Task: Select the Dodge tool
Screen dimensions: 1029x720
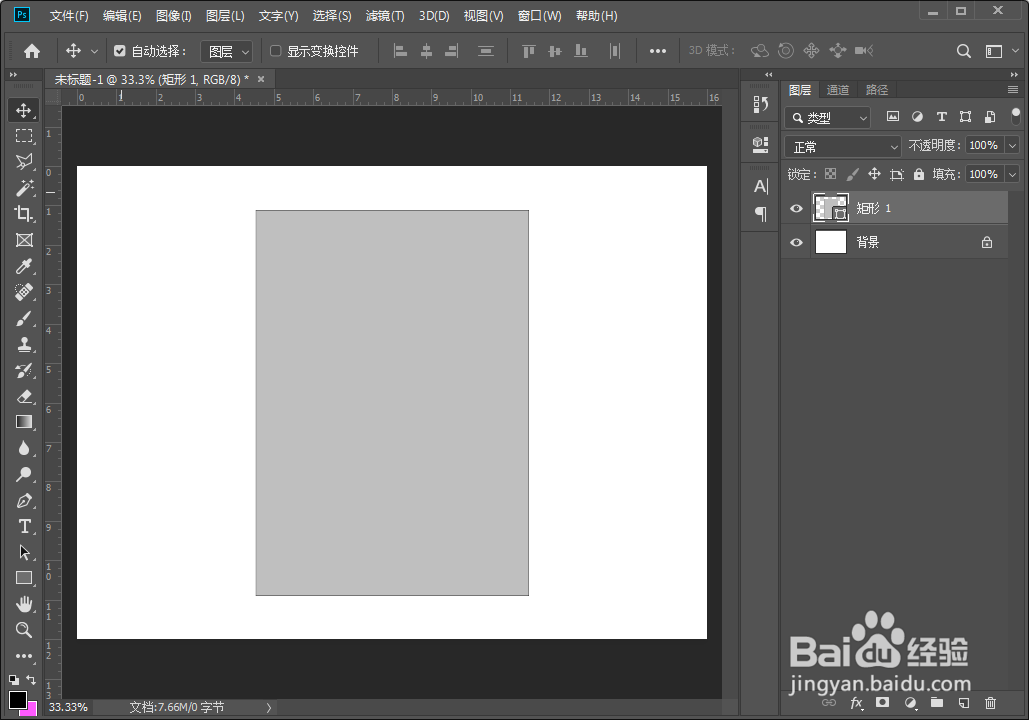Action: pyautogui.click(x=24, y=474)
